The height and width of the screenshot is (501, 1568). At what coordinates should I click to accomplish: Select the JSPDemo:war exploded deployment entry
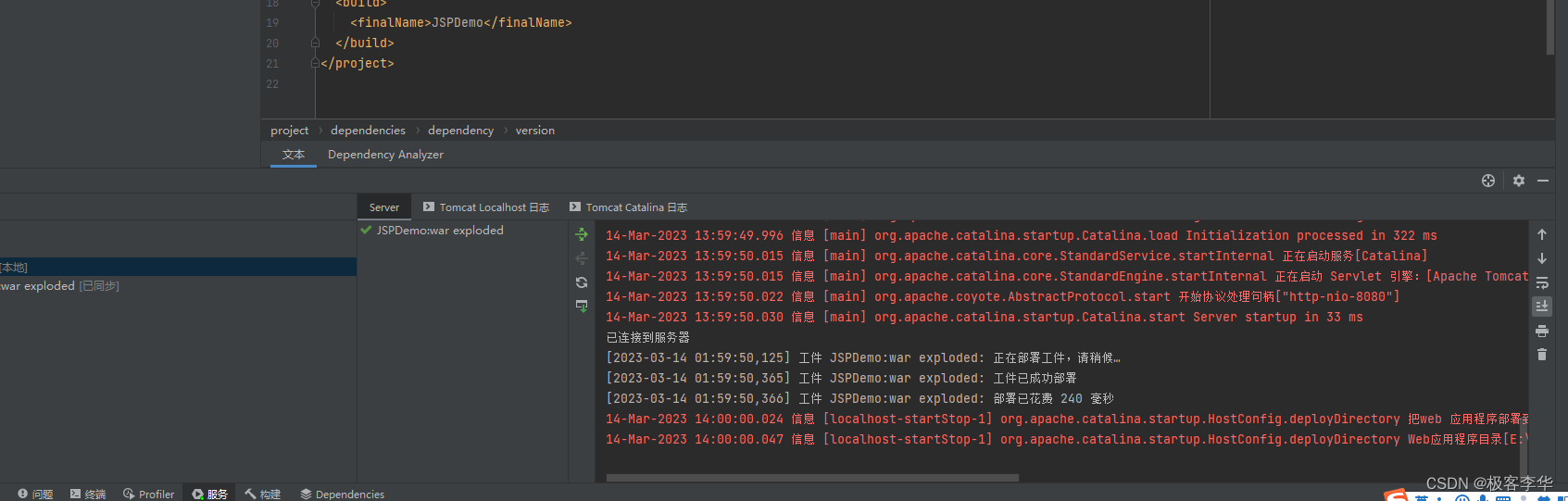point(432,231)
